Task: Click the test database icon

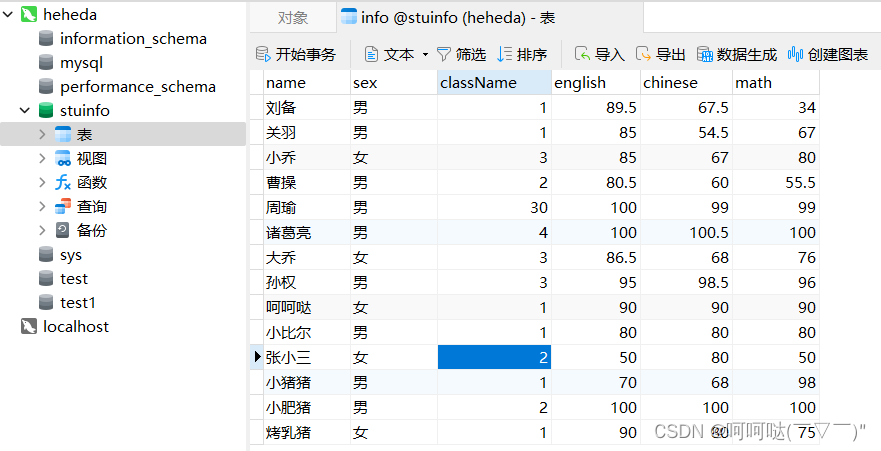Action: pos(46,279)
